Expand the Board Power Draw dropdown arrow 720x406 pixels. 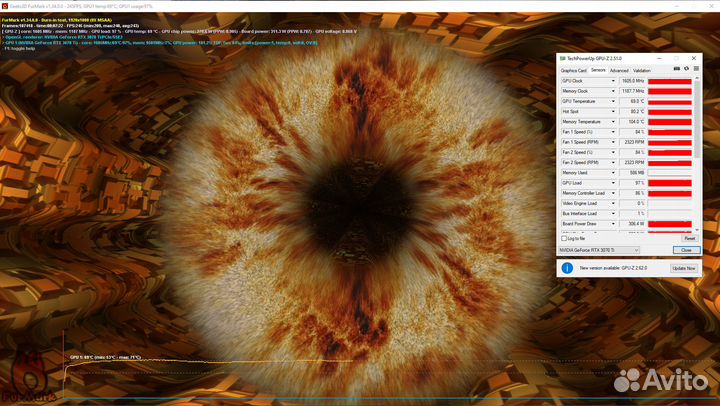pos(614,224)
